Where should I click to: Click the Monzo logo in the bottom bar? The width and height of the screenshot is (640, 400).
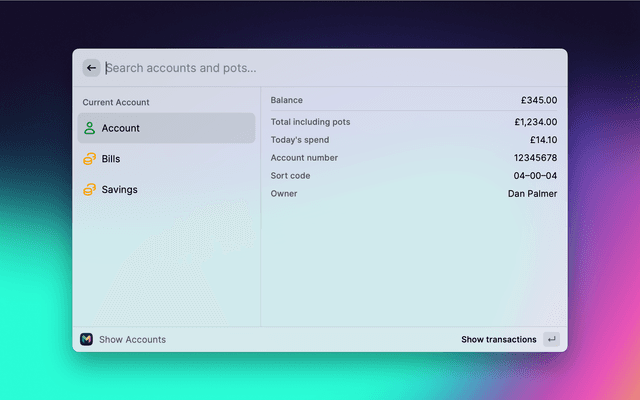[86, 340]
